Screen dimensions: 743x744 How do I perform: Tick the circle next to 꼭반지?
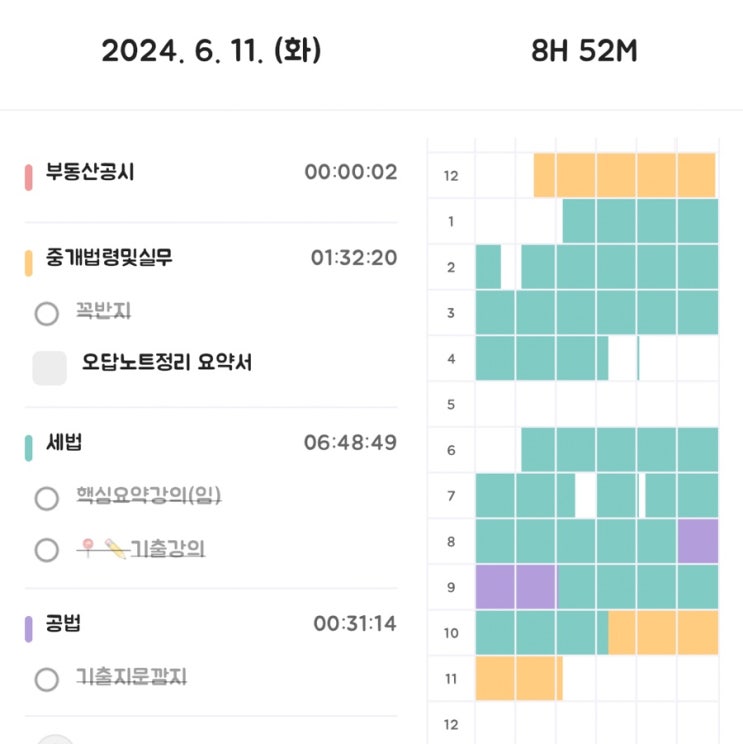point(46,314)
